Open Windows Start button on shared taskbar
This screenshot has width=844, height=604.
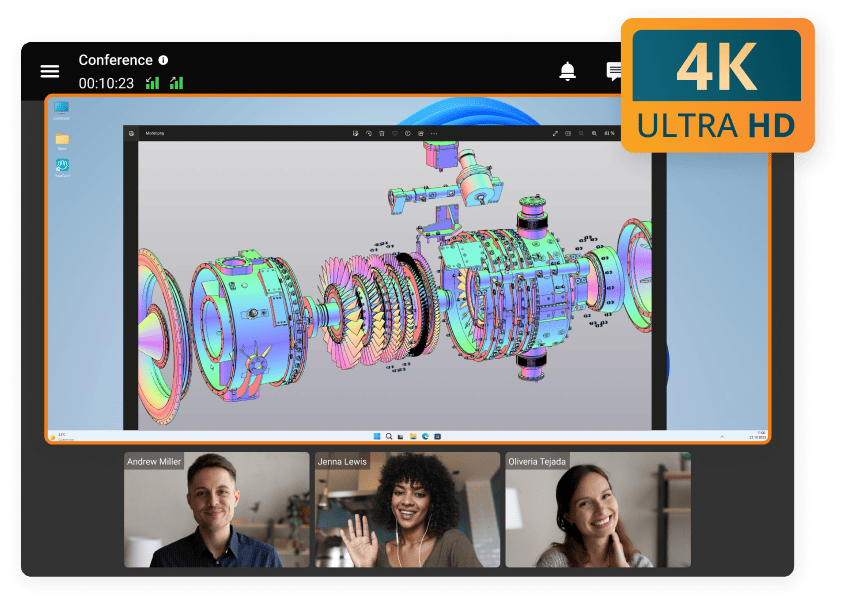[x=377, y=436]
